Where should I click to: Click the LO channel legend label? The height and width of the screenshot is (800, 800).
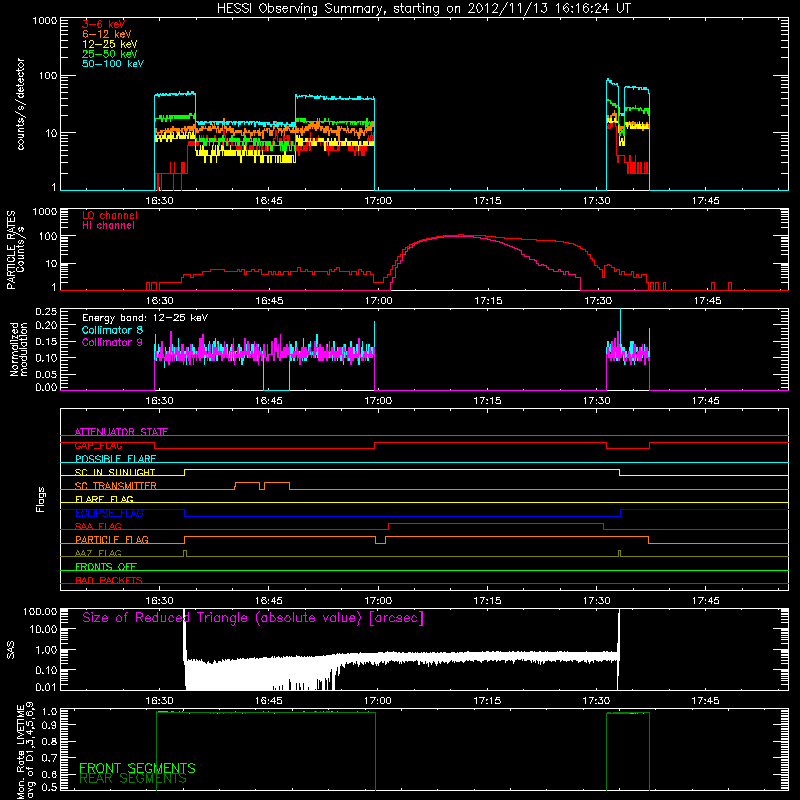tap(110, 215)
